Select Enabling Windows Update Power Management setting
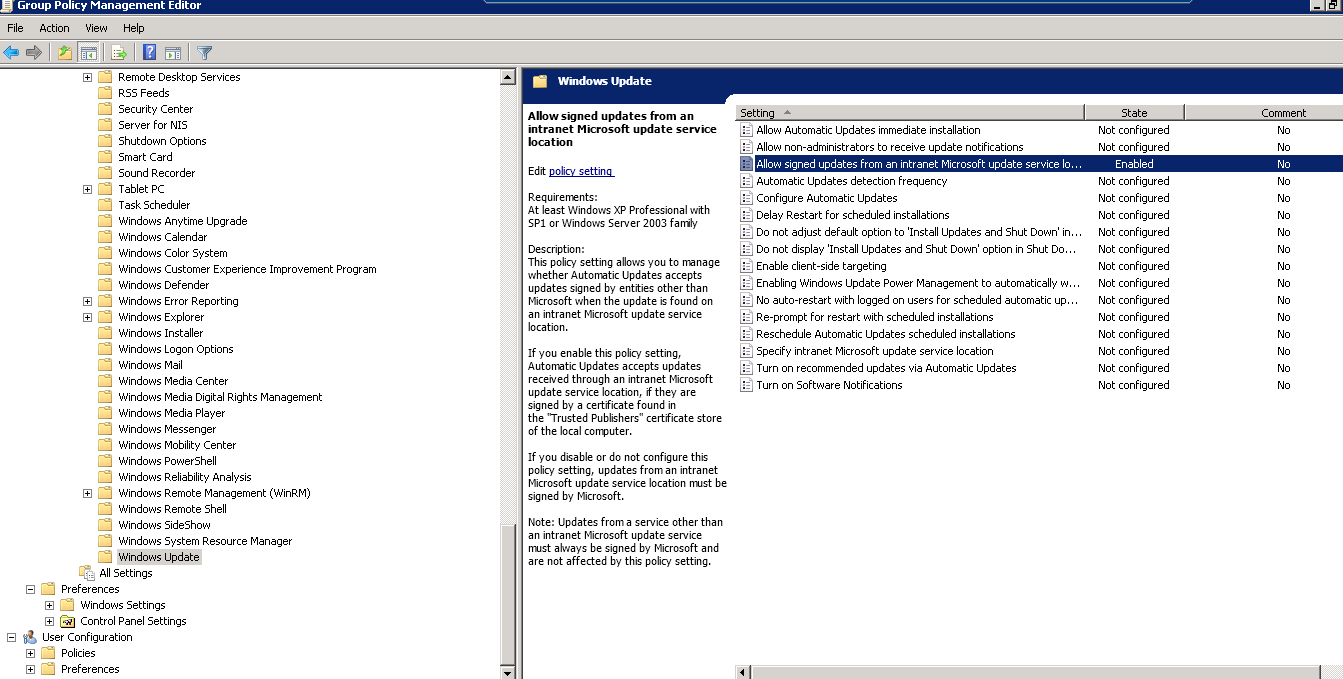This screenshot has height=679, width=1343. click(x=918, y=283)
